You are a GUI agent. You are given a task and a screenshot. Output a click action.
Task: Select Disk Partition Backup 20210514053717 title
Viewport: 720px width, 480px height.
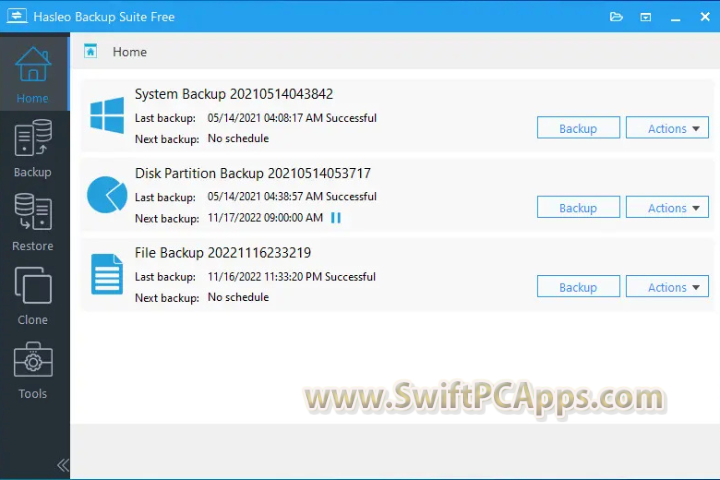pyautogui.click(x=253, y=174)
